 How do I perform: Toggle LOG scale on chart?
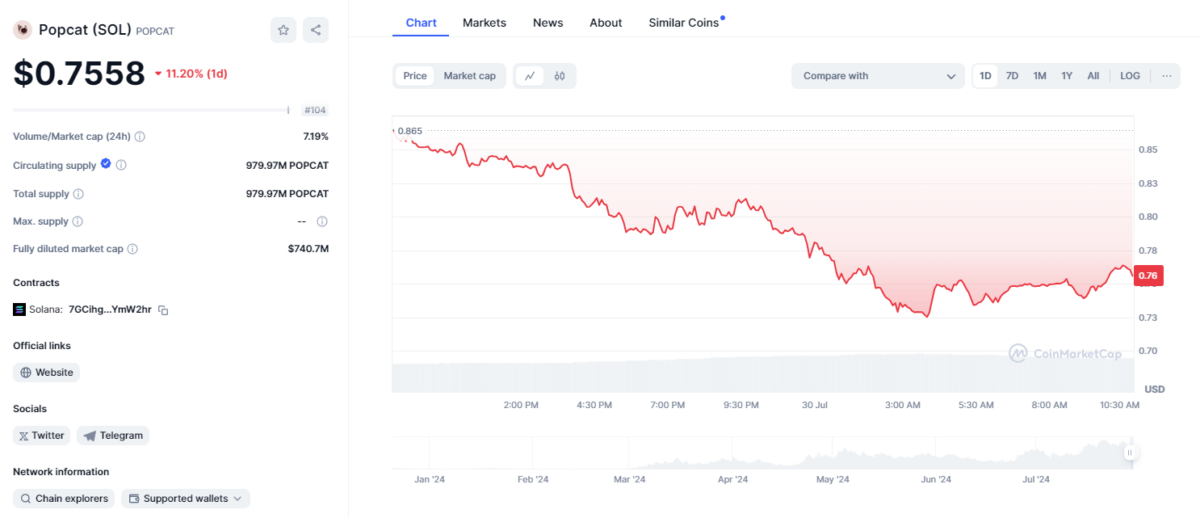(x=1130, y=76)
